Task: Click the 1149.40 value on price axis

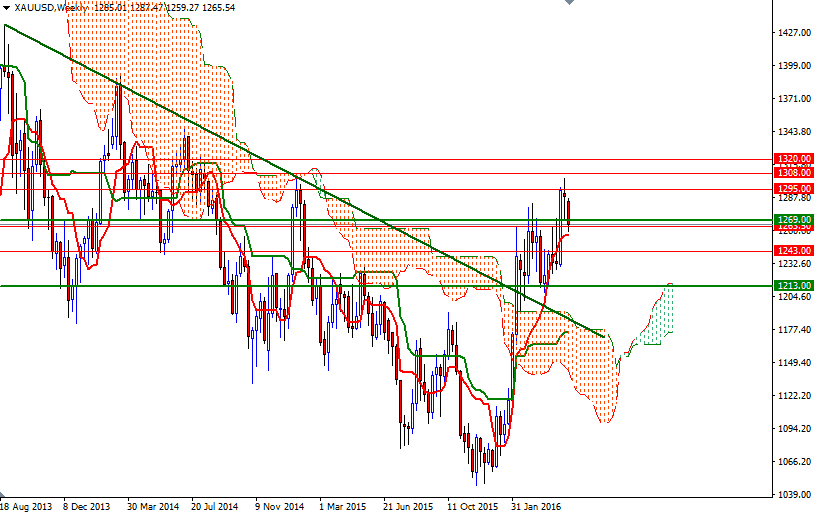Action: click(794, 362)
